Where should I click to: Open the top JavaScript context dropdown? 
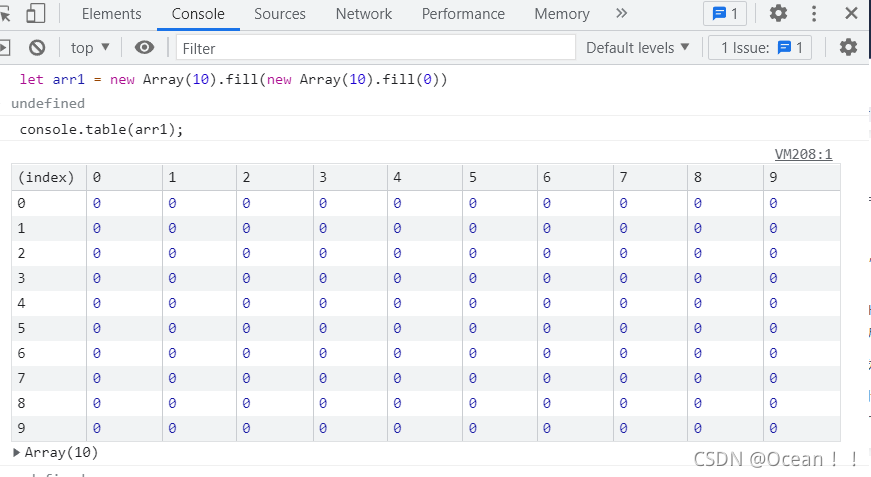point(90,48)
